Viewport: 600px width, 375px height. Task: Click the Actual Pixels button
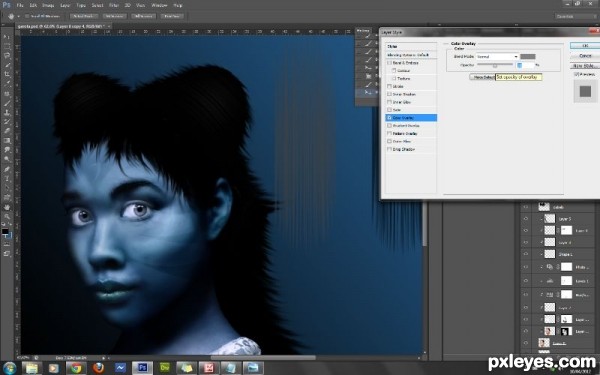tap(84, 16)
